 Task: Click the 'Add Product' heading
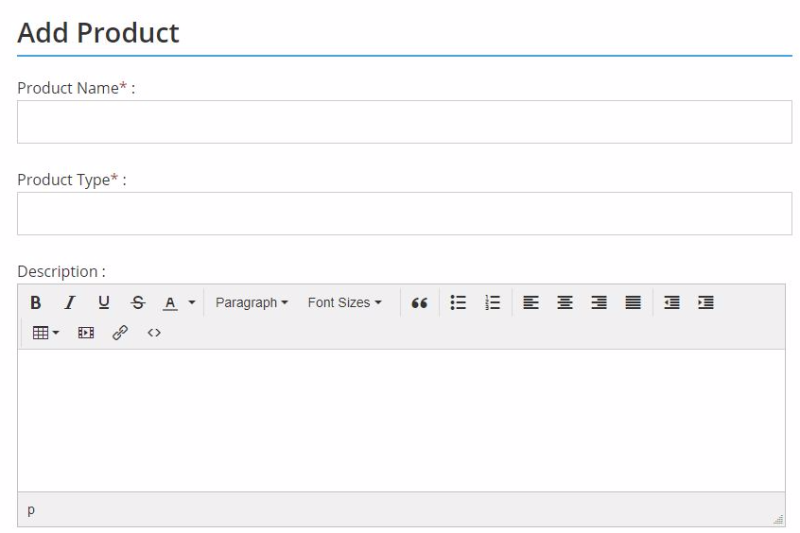(98, 33)
